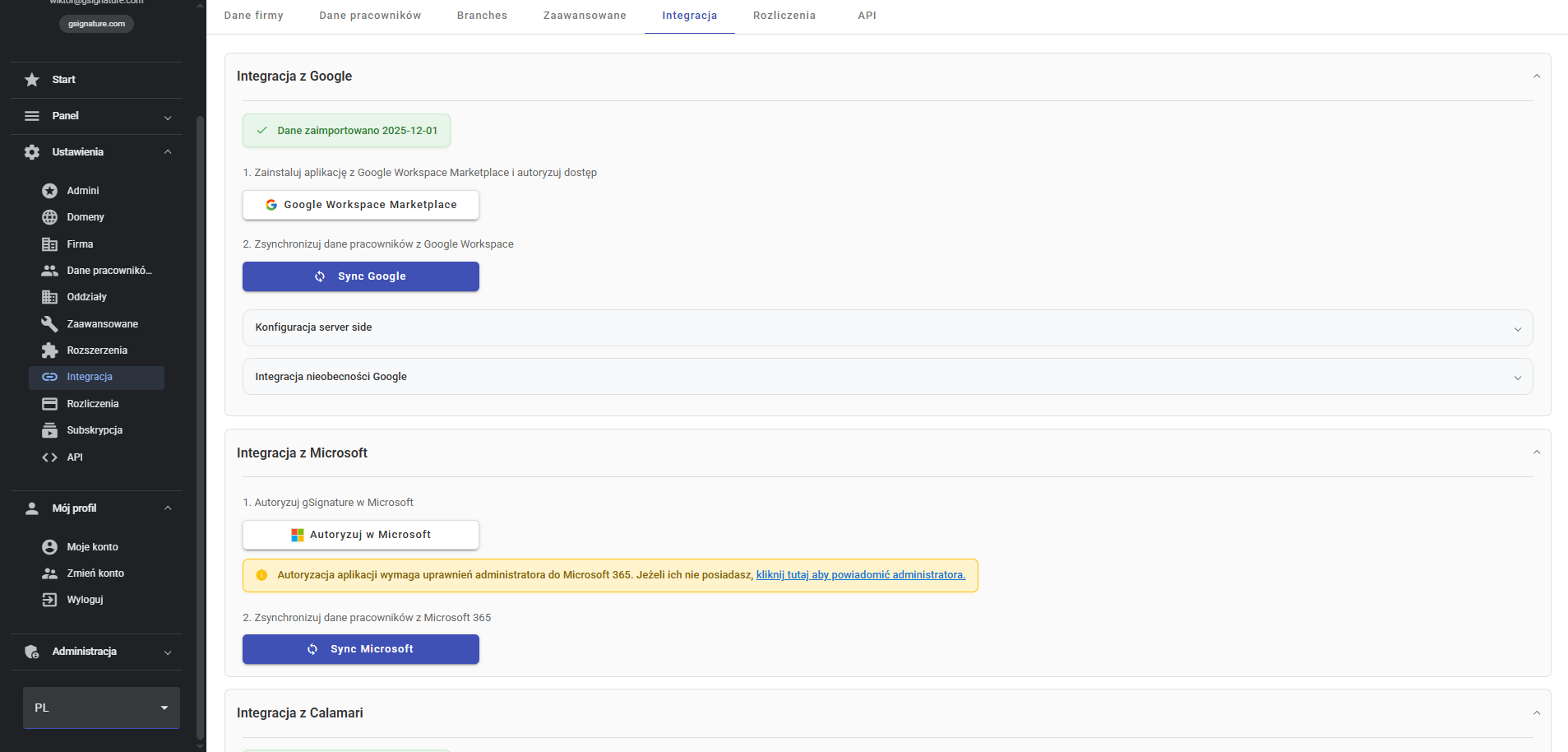Click the Google logo on Marketplace button

coord(271,205)
